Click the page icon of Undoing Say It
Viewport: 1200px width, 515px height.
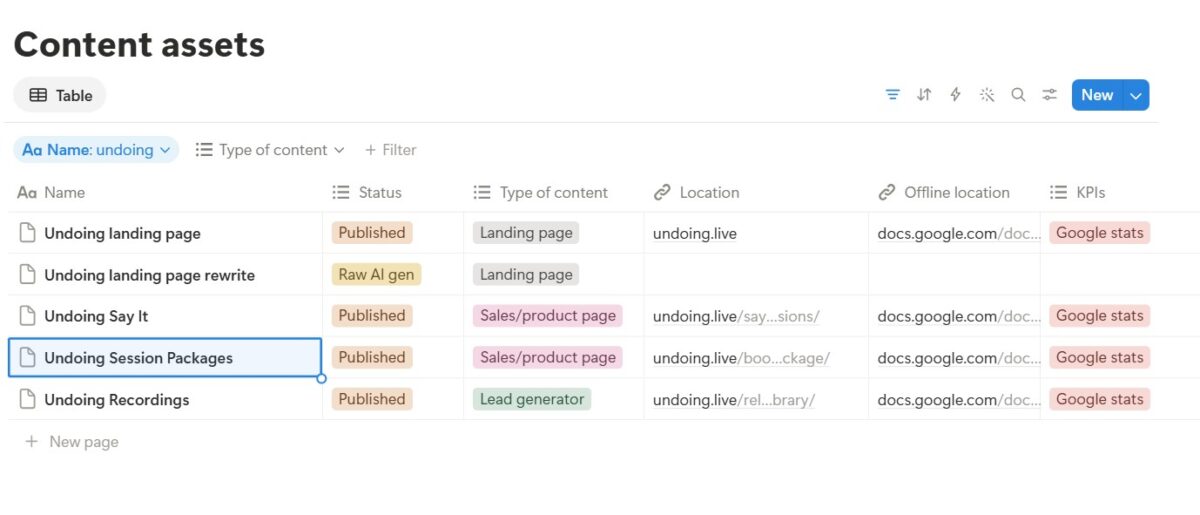click(x=28, y=316)
